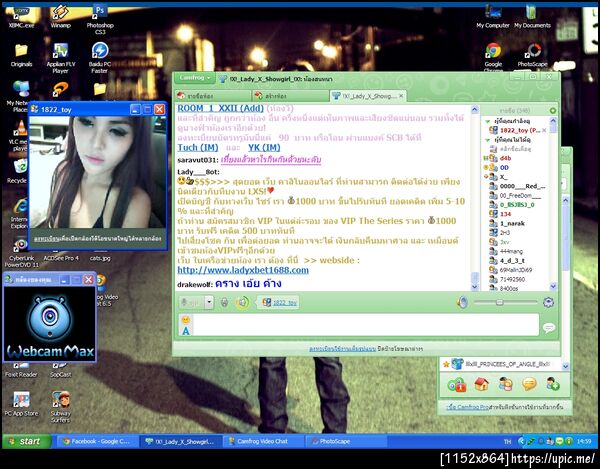The height and width of the screenshot is (469, 600).
Task: Open the Originals folder icon
Action: 21,55
